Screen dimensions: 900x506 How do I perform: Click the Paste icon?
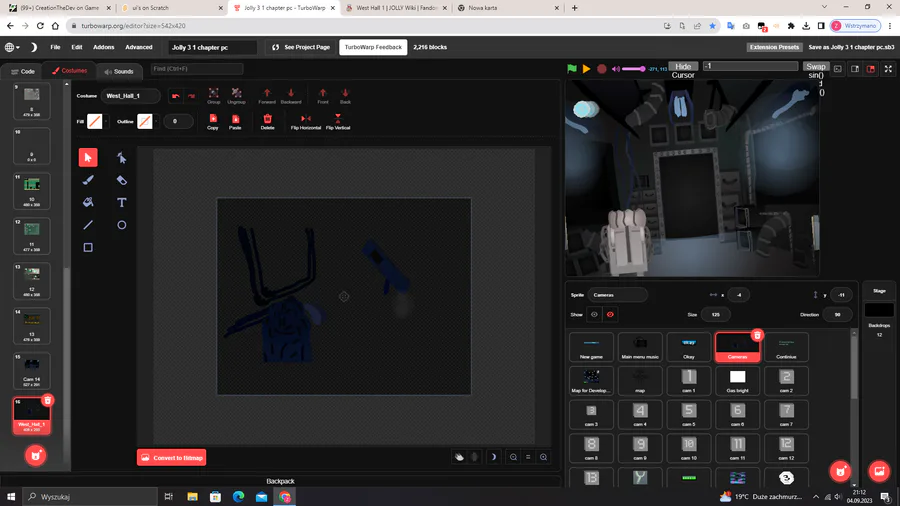point(235,122)
